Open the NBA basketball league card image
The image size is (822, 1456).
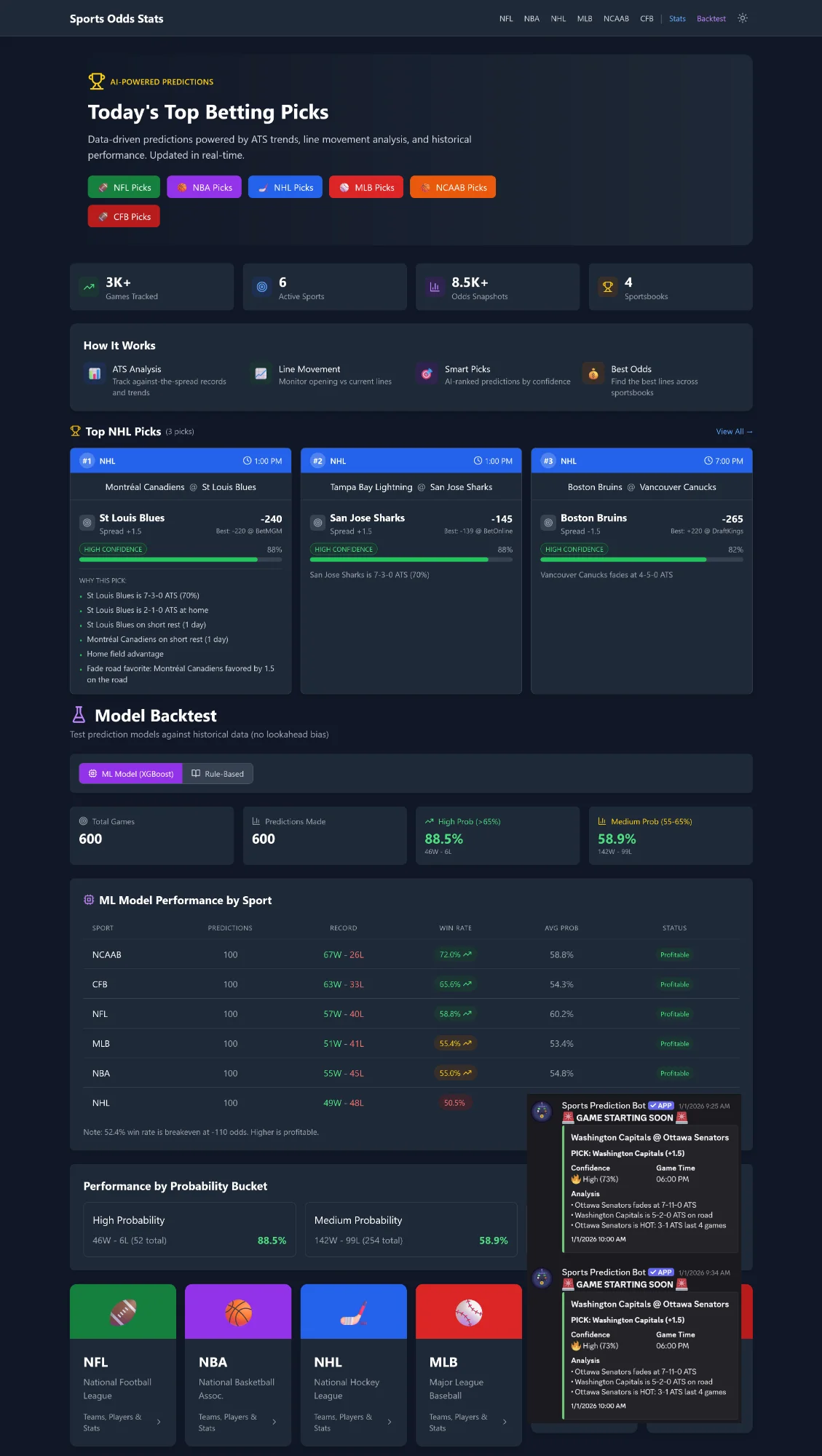(238, 1311)
